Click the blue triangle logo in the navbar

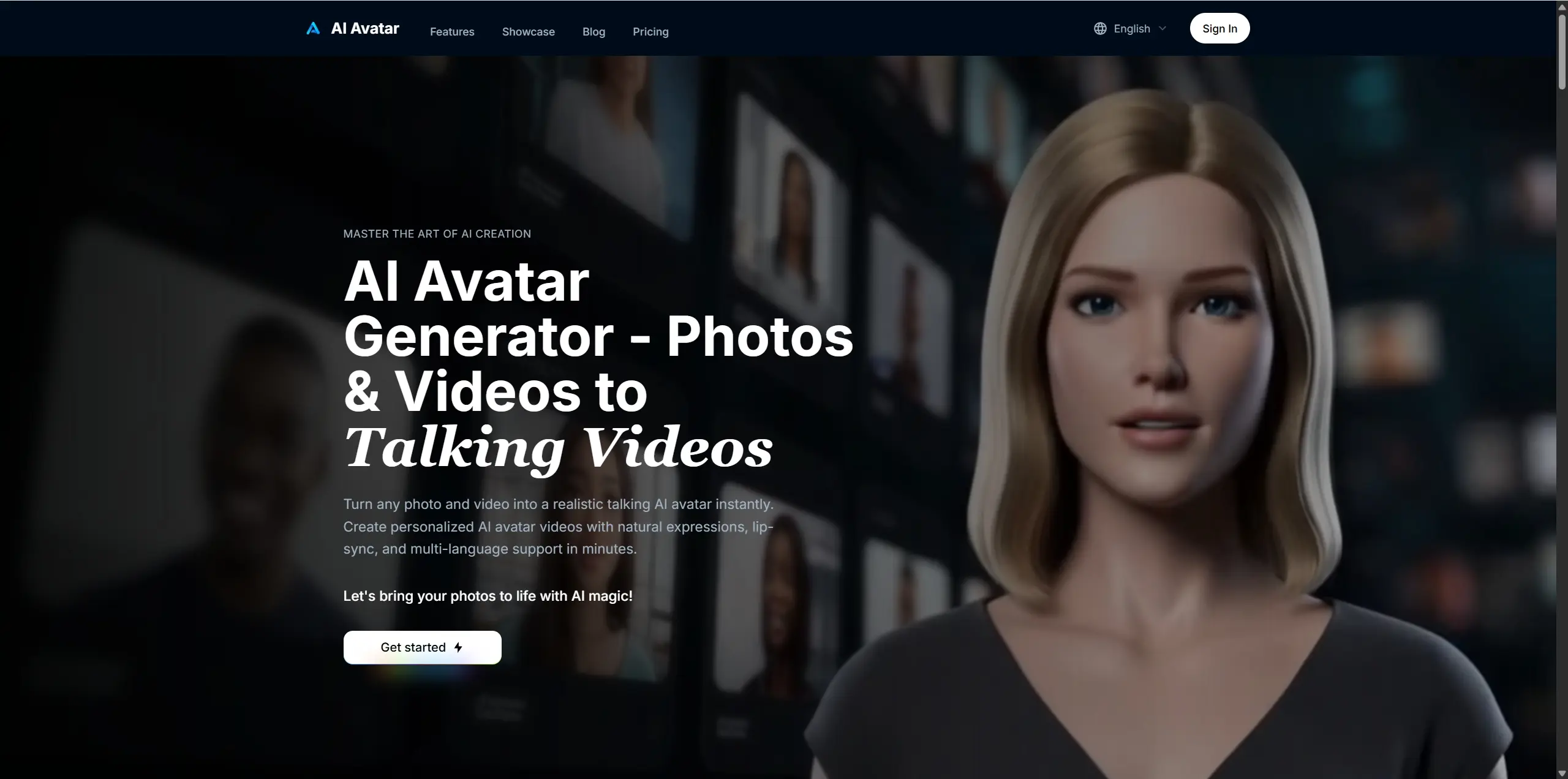(313, 28)
